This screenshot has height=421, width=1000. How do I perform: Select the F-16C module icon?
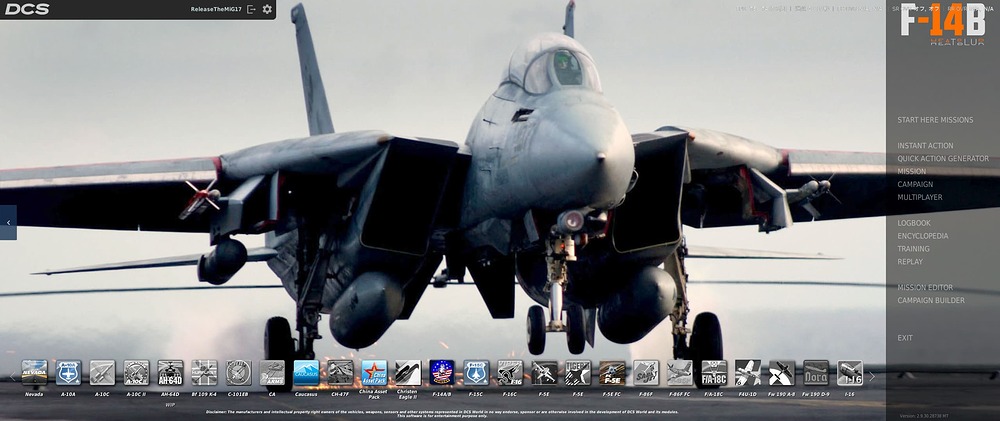coord(510,373)
